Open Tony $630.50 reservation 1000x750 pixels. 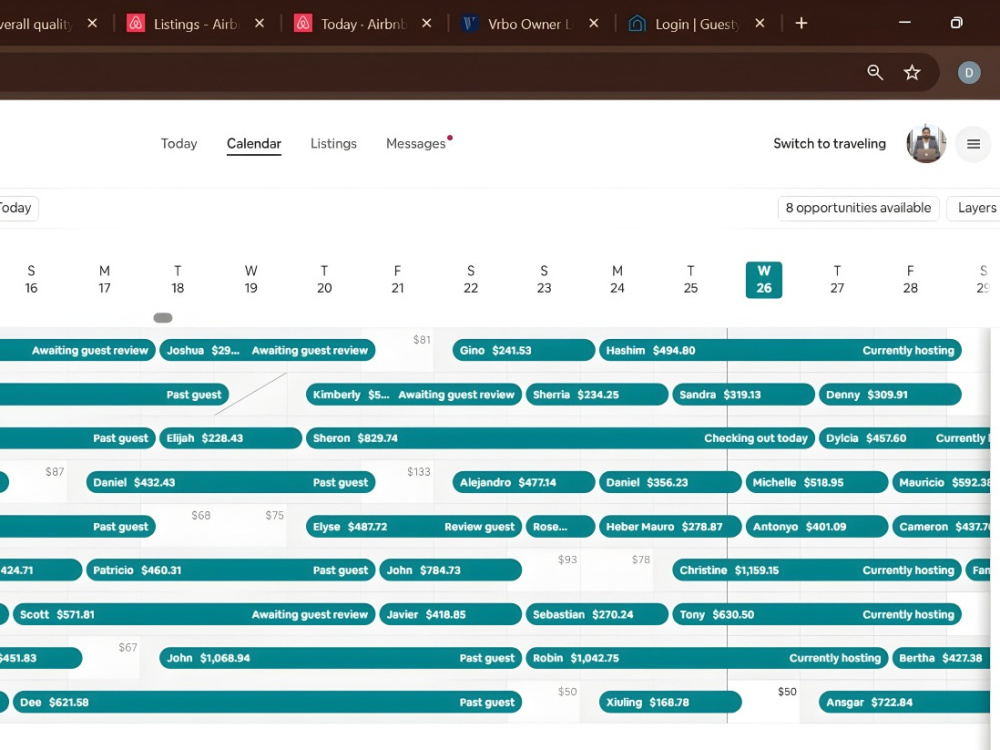[817, 615]
